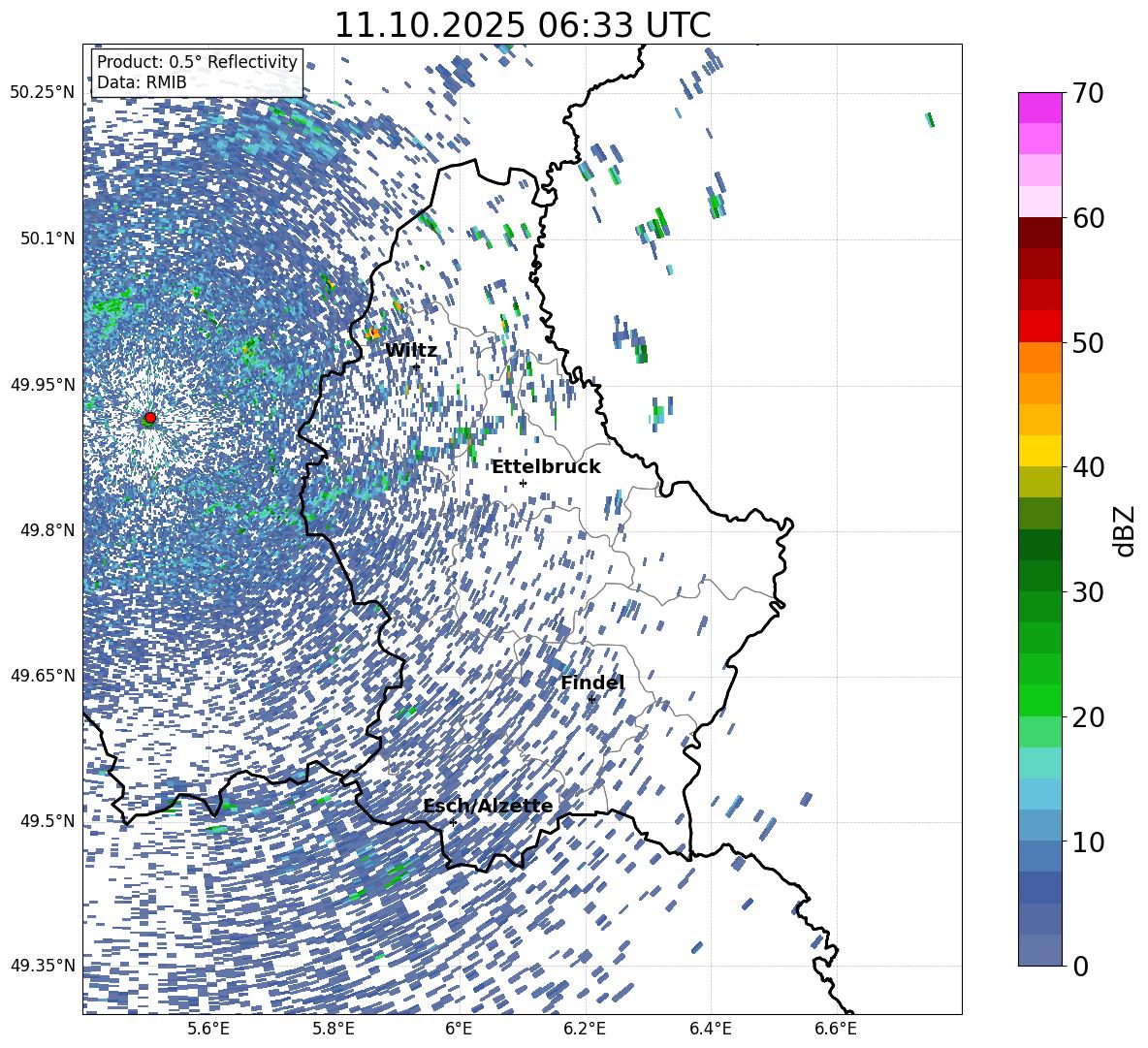Click the 6.6°E longitude label
The height and width of the screenshot is (1048, 1148).
[x=836, y=1029]
